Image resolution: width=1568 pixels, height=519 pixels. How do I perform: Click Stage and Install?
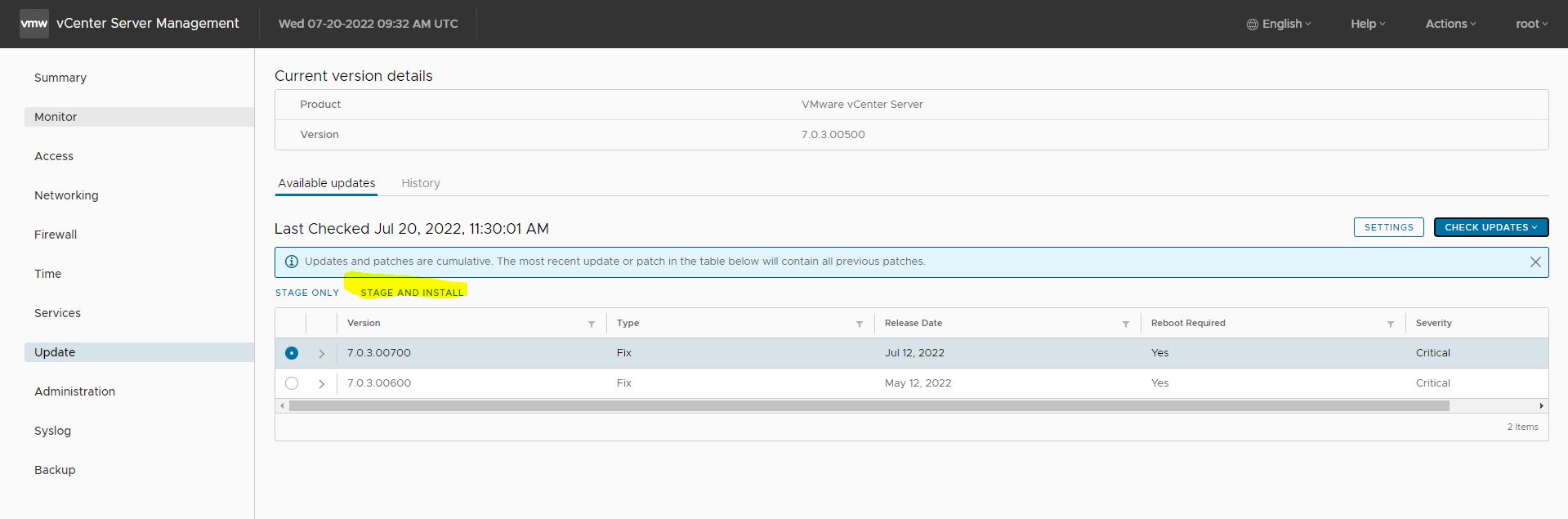412,293
